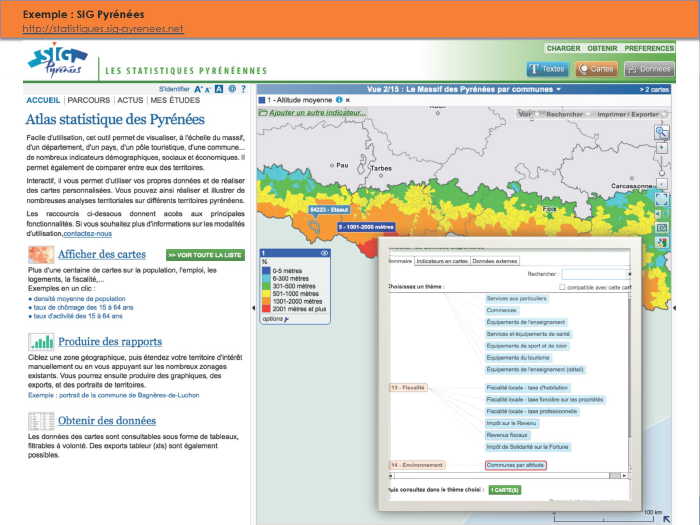This screenshot has height=525, width=700.
Task: Open the Obtenir des données heading link
Action: [107, 421]
